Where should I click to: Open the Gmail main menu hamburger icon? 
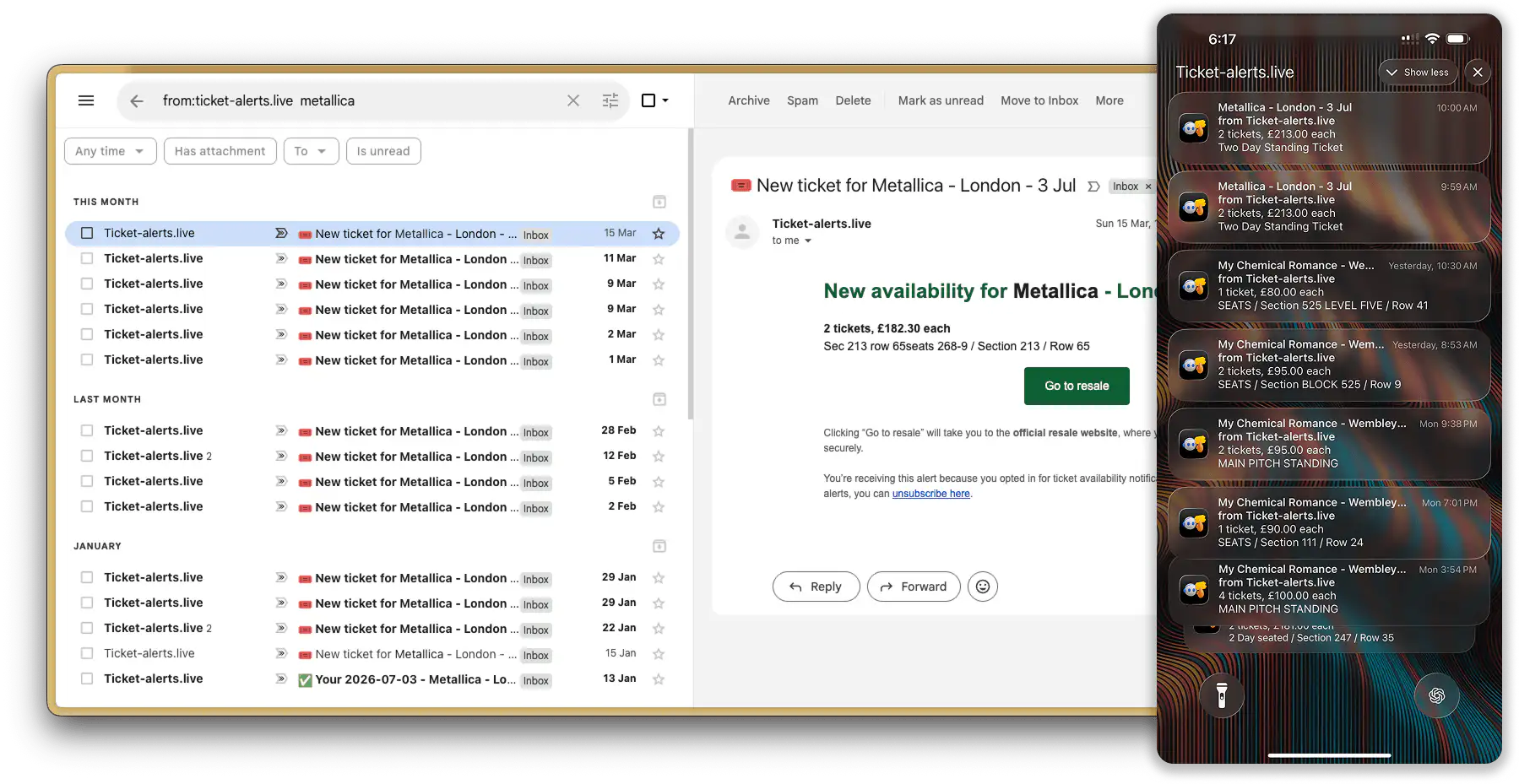point(86,100)
